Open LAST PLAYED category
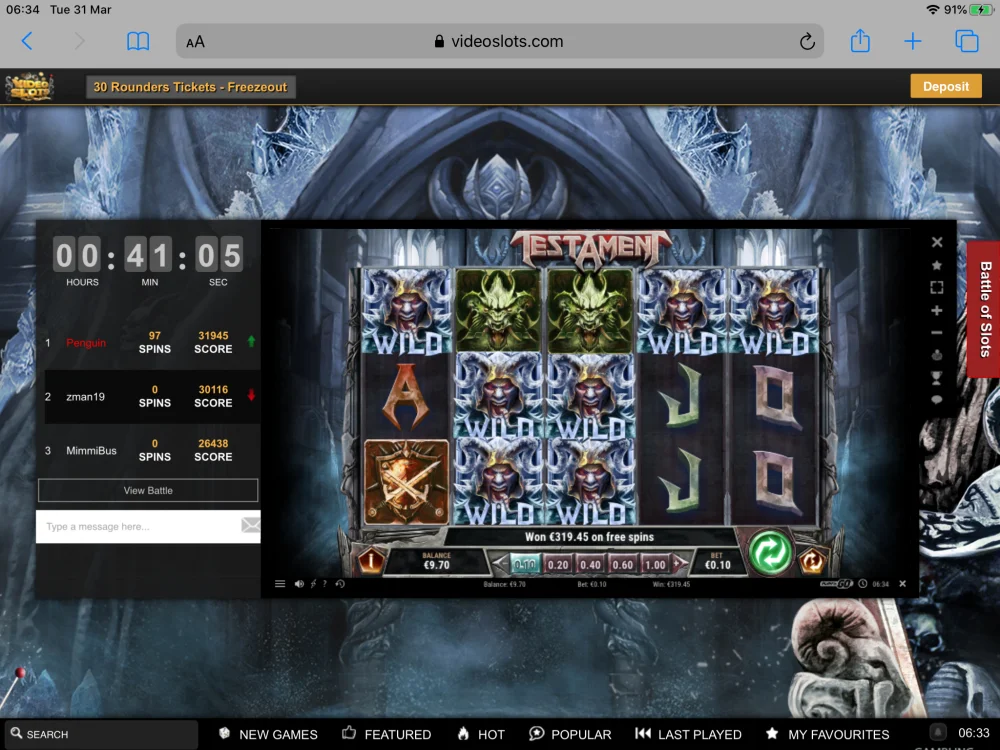Screen dimensions: 1000x750 point(688,734)
